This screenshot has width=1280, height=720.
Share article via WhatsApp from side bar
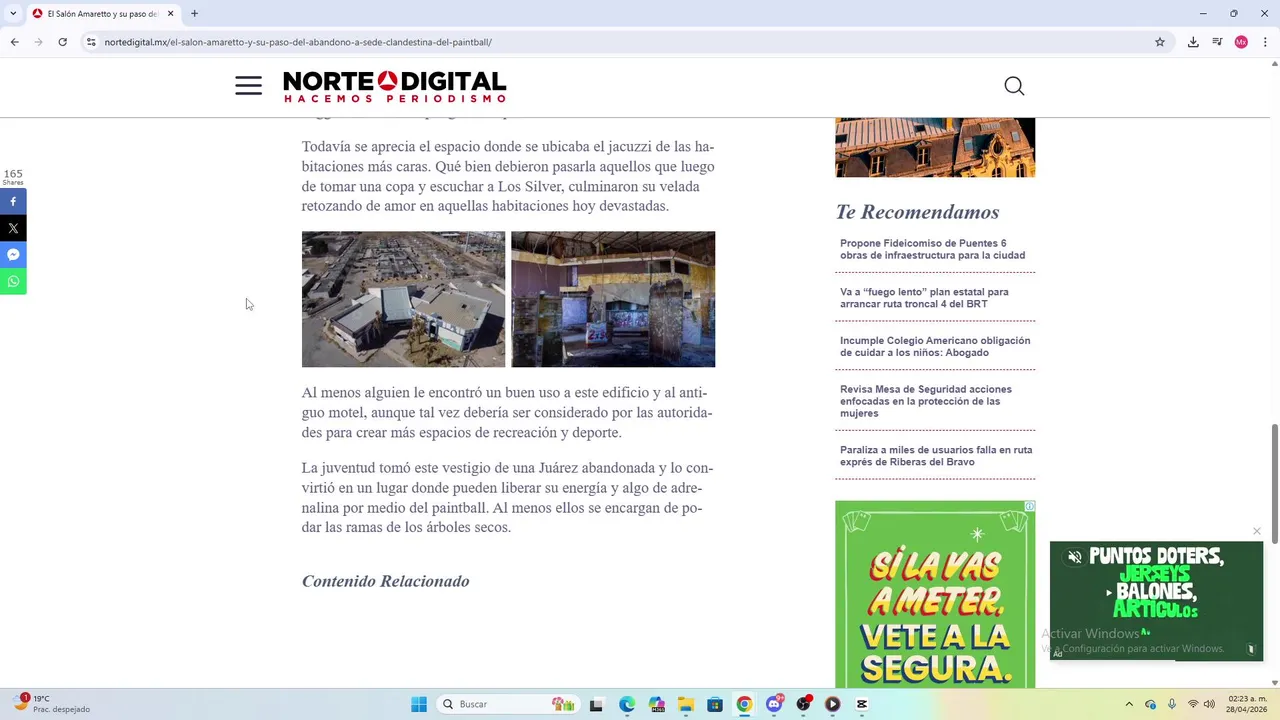(13, 282)
